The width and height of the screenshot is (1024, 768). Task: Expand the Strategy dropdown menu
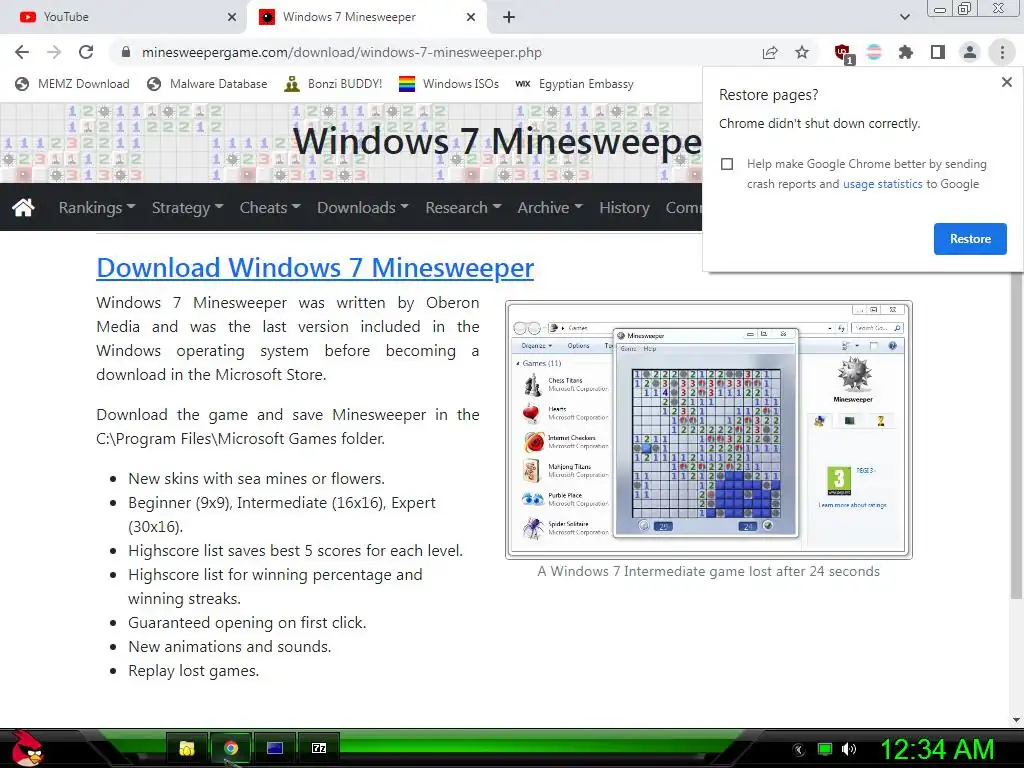click(x=187, y=208)
